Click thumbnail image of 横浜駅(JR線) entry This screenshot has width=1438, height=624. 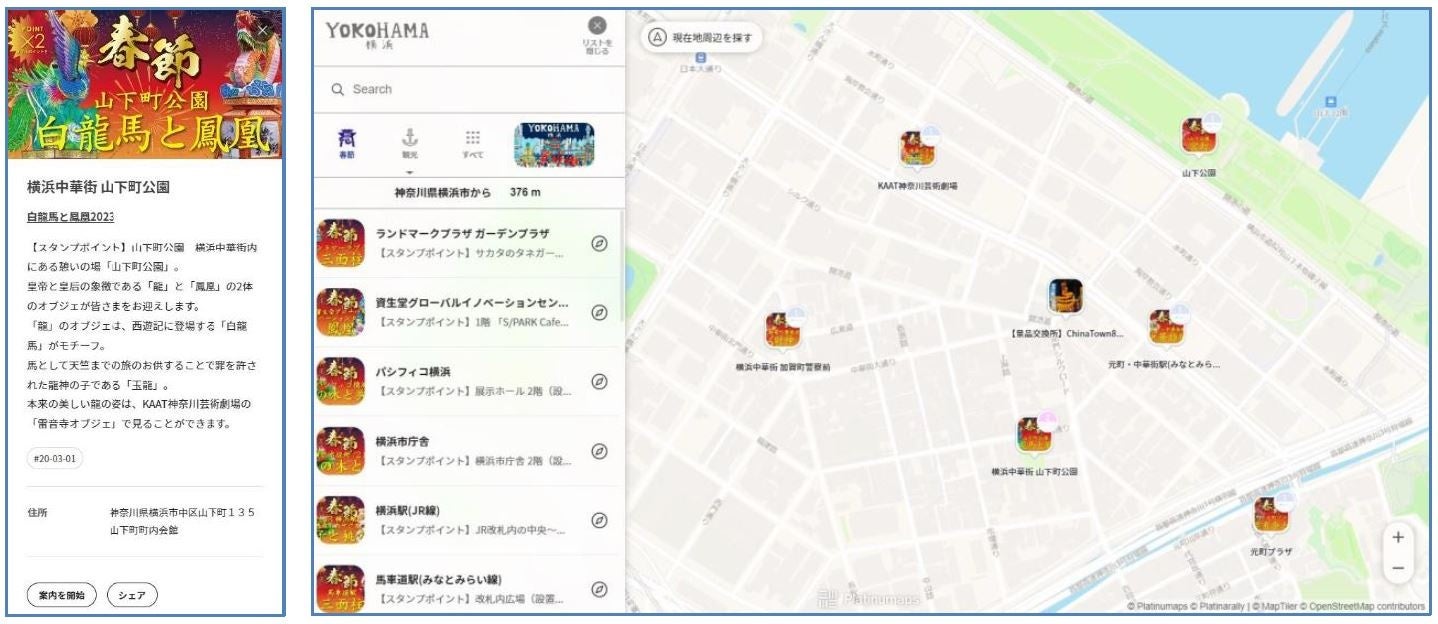click(340, 520)
